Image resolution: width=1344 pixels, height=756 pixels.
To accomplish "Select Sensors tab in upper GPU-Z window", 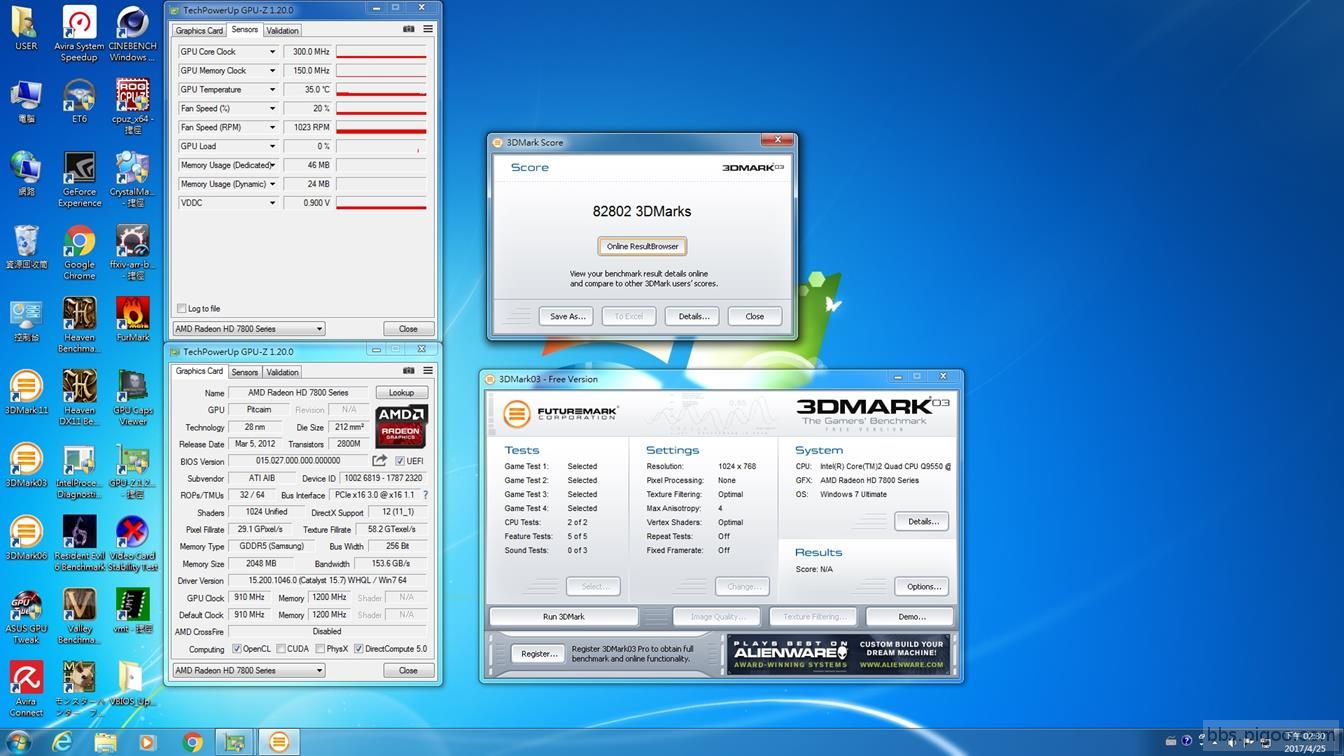I will pos(245,30).
